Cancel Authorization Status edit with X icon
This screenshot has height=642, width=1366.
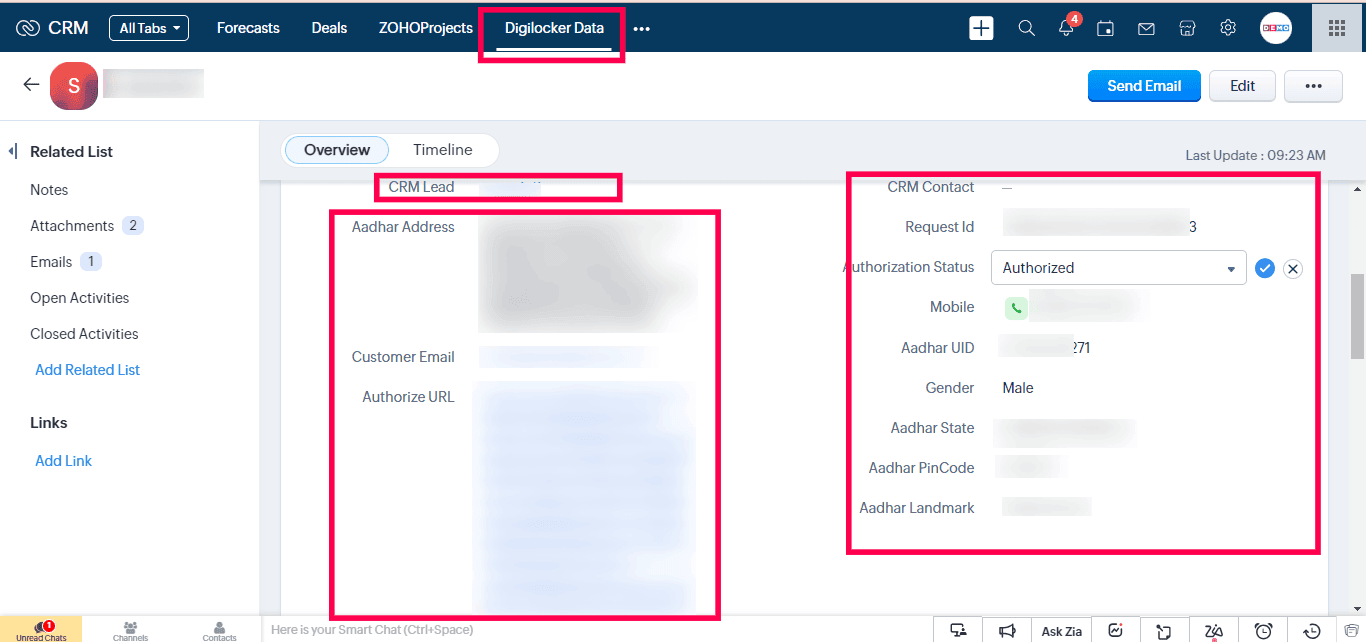pos(1293,268)
